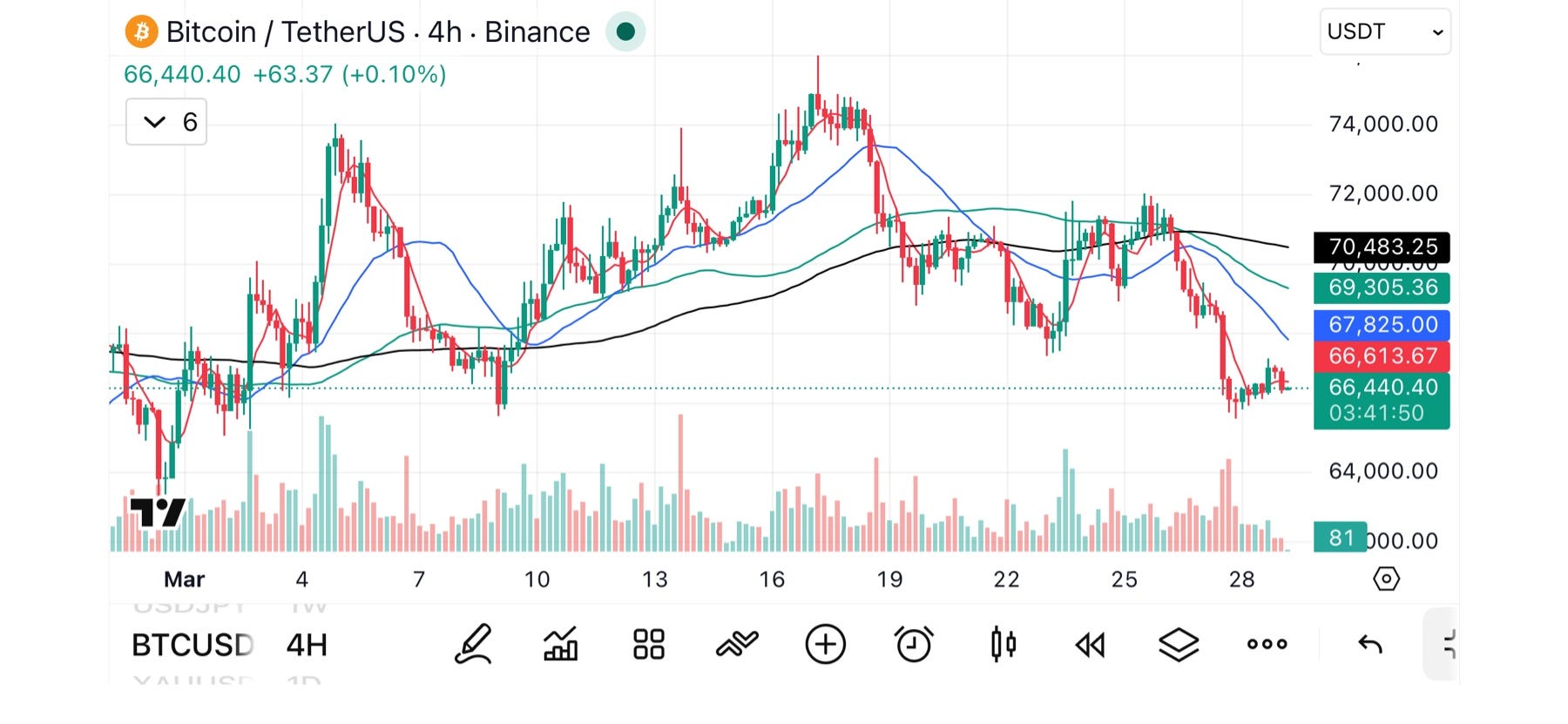This screenshot has height=724, width=1568.
Task: Click the 66,440.40 price in the header
Action: pos(182,75)
